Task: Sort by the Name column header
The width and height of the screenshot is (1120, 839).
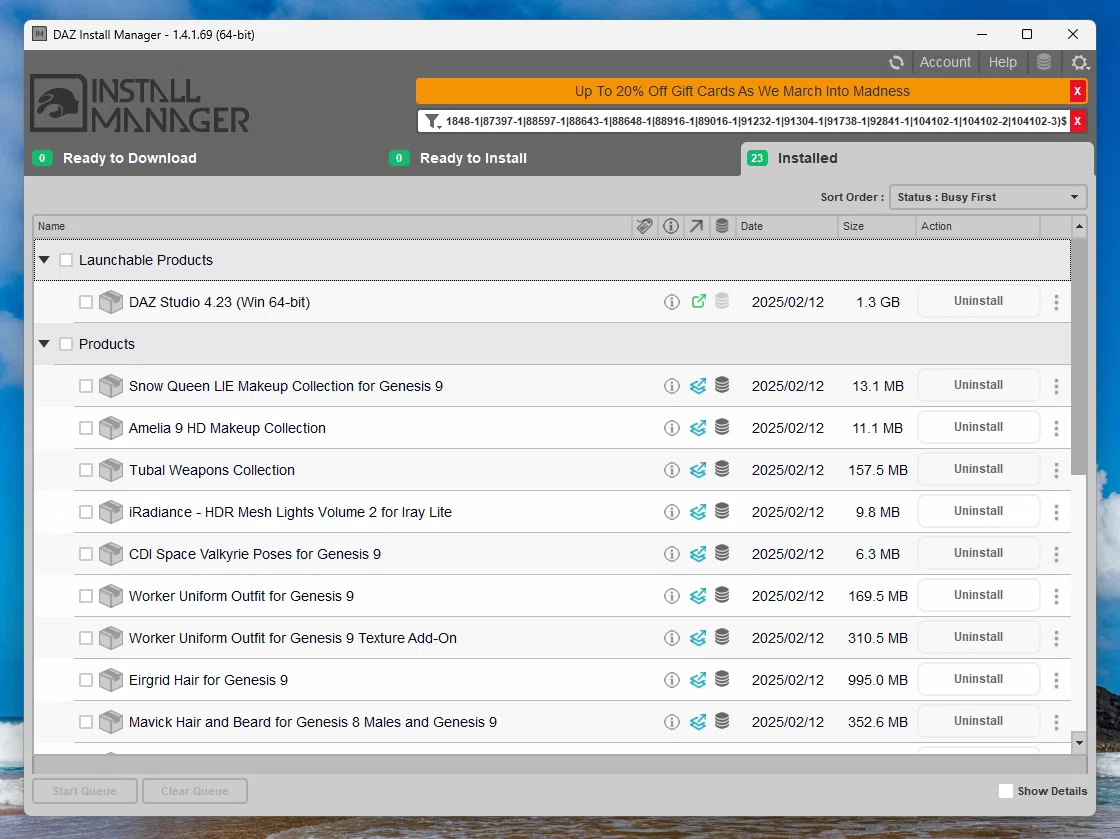Action: (332, 226)
